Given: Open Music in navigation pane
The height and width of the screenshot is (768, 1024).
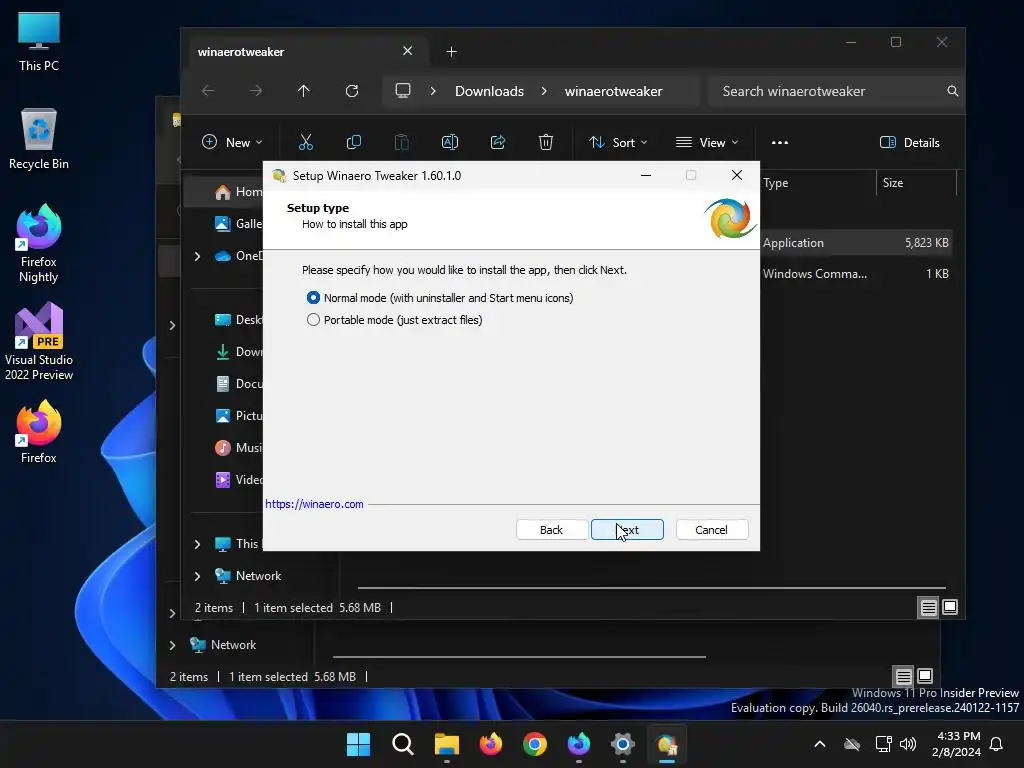Looking at the screenshot, I should (238, 447).
